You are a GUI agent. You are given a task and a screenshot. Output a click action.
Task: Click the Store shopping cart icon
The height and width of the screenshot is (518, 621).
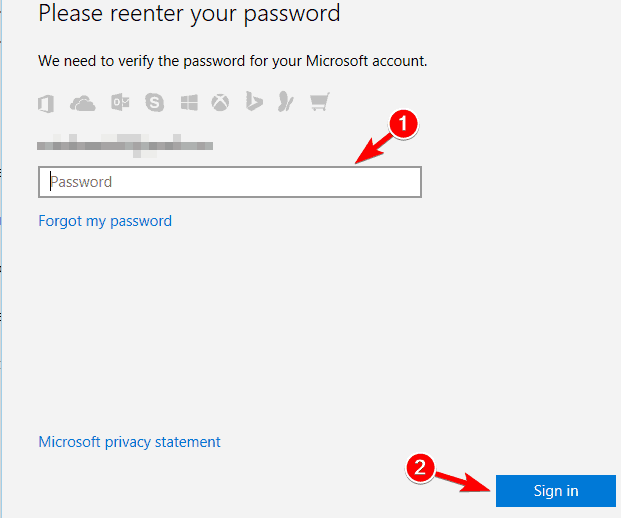pos(319,102)
